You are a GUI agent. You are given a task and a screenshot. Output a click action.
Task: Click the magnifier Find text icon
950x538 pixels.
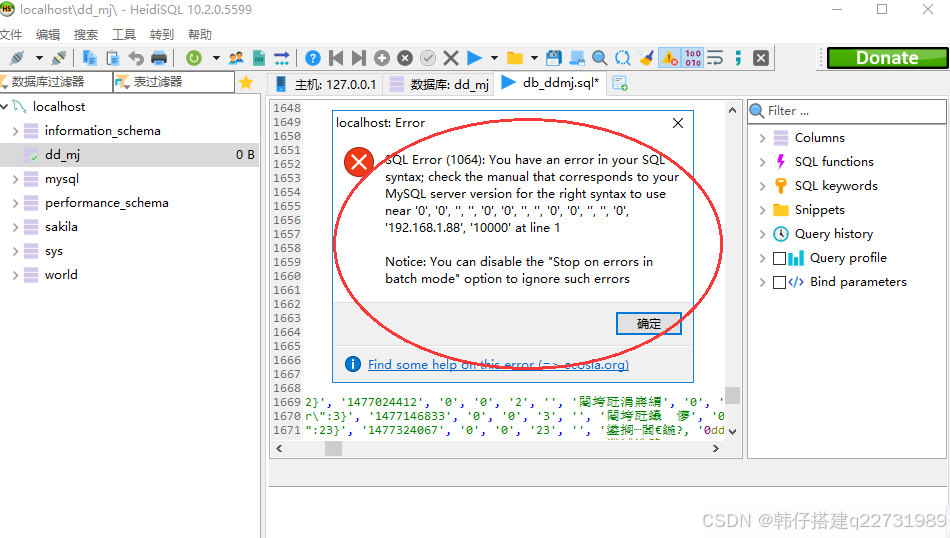tap(600, 58)
